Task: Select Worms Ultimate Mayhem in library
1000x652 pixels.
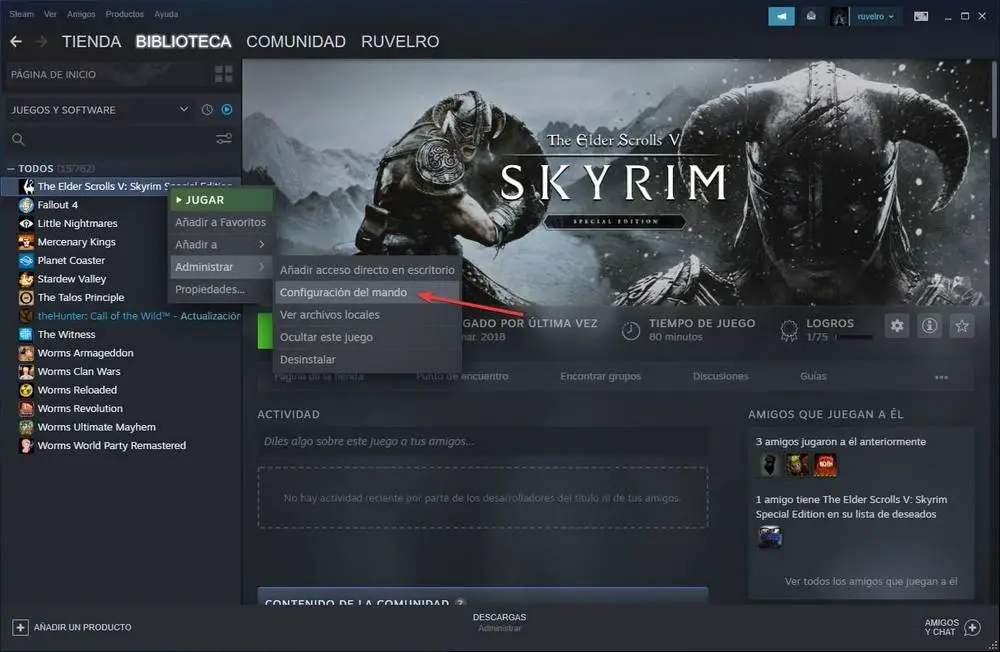Action: coord(96,427)
